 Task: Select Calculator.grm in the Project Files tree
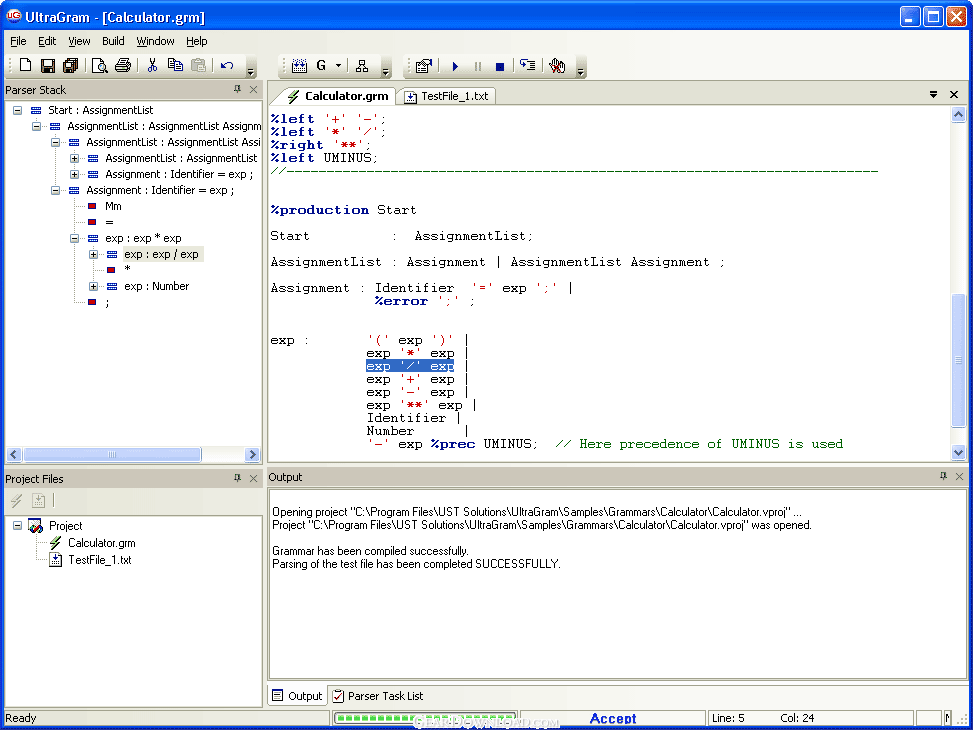[x=102, y=543]
